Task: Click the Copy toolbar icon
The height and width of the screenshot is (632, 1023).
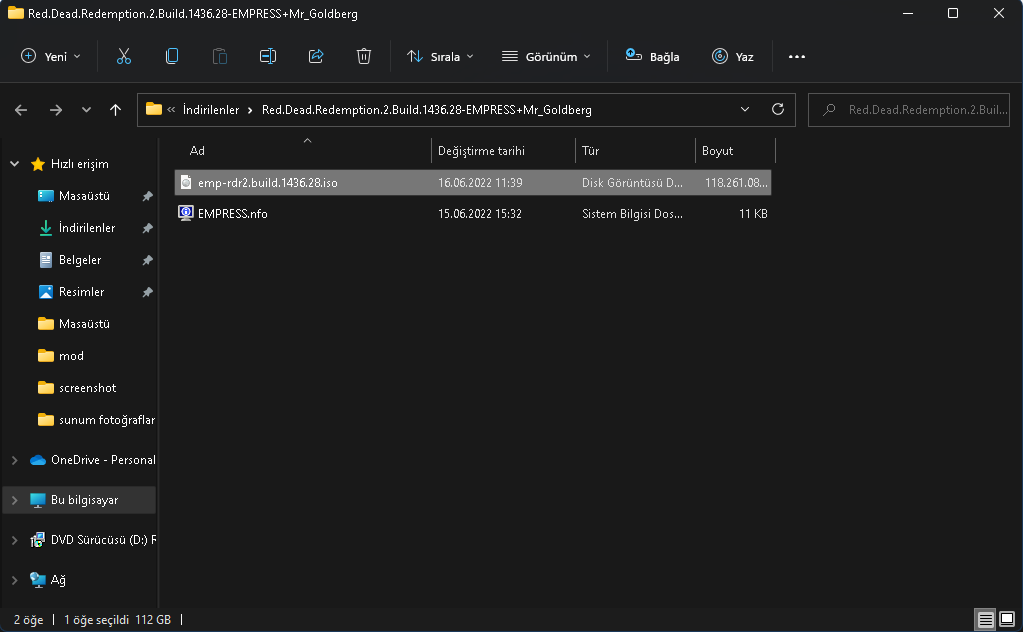Action: [x=172, y=57]
